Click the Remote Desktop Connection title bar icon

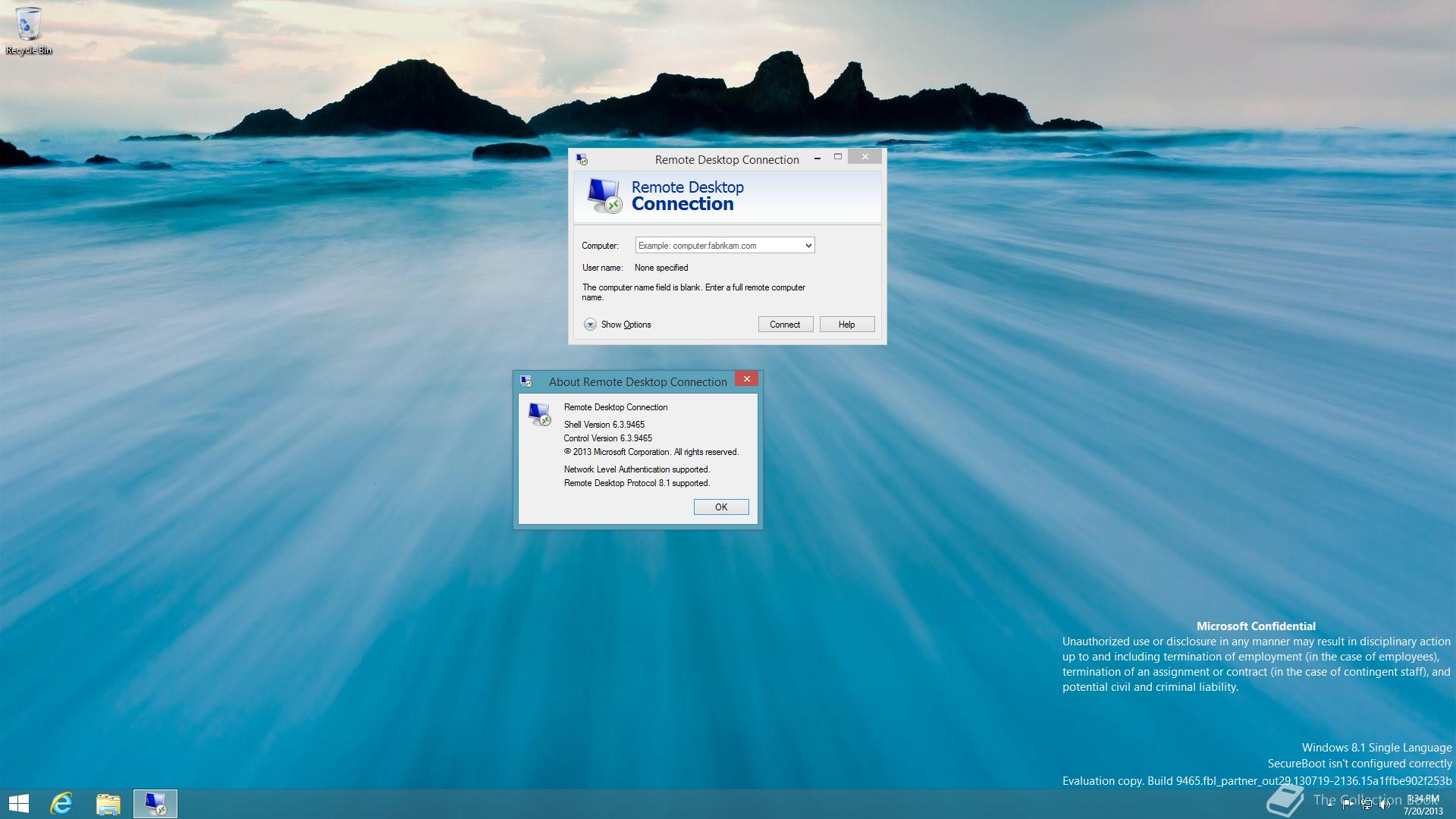point(582,159)
